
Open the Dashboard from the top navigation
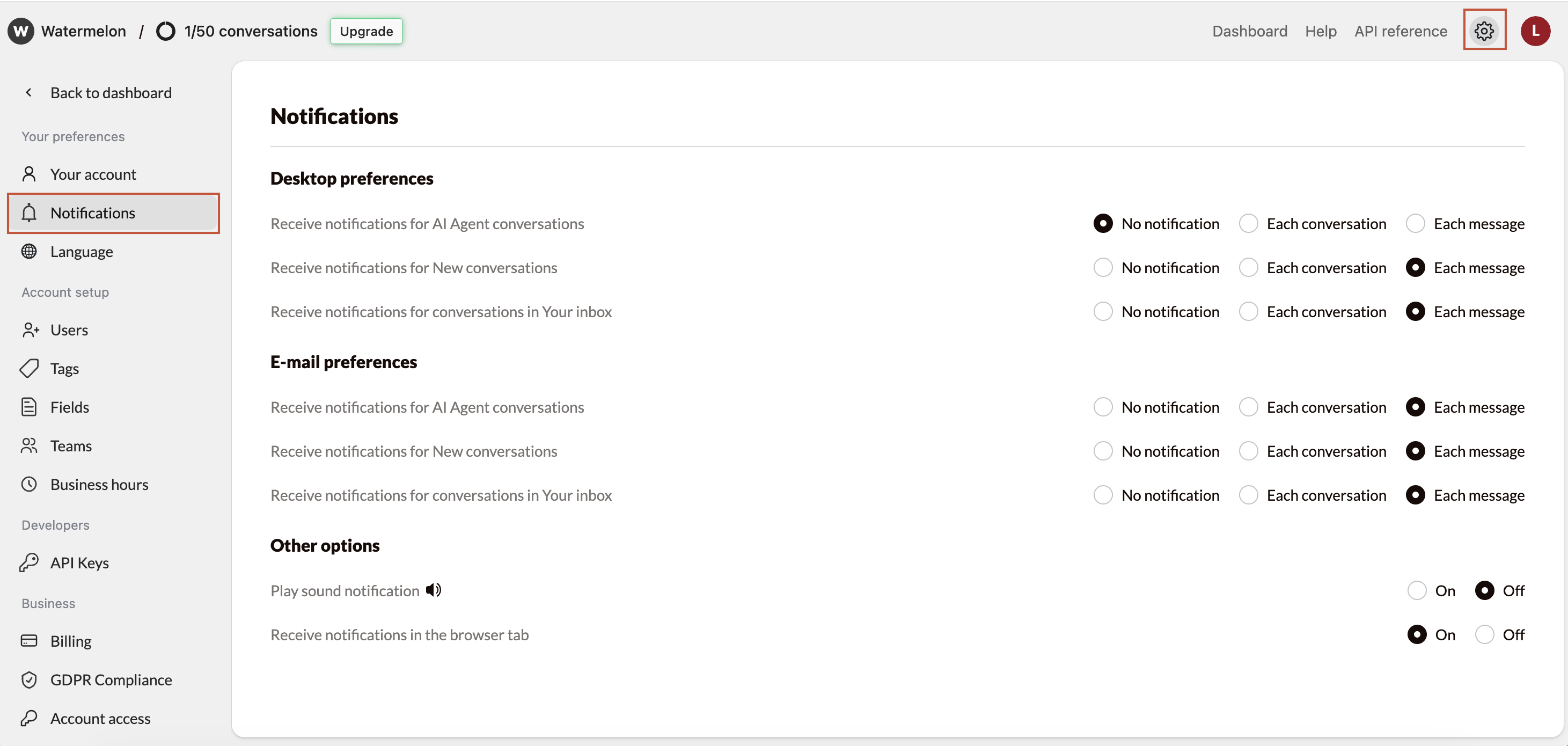tap(1249, 31)
